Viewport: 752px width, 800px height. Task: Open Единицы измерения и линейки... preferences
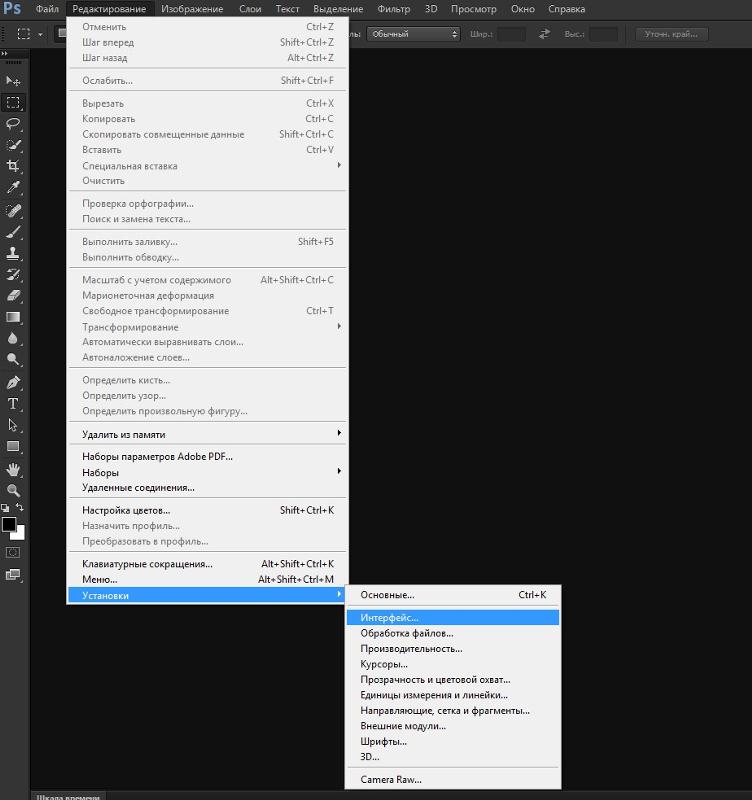click(x=453, y=695)
